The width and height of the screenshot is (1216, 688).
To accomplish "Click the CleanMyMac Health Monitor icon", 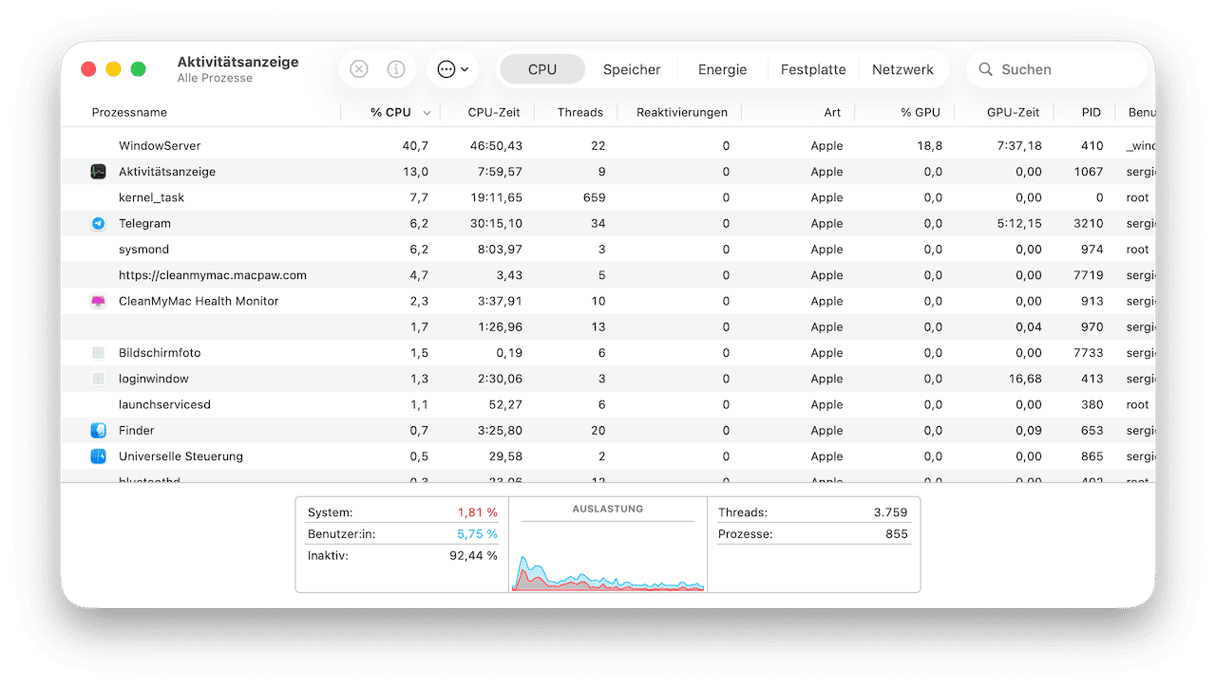I will pyautogui.click(x=98, y=301).
